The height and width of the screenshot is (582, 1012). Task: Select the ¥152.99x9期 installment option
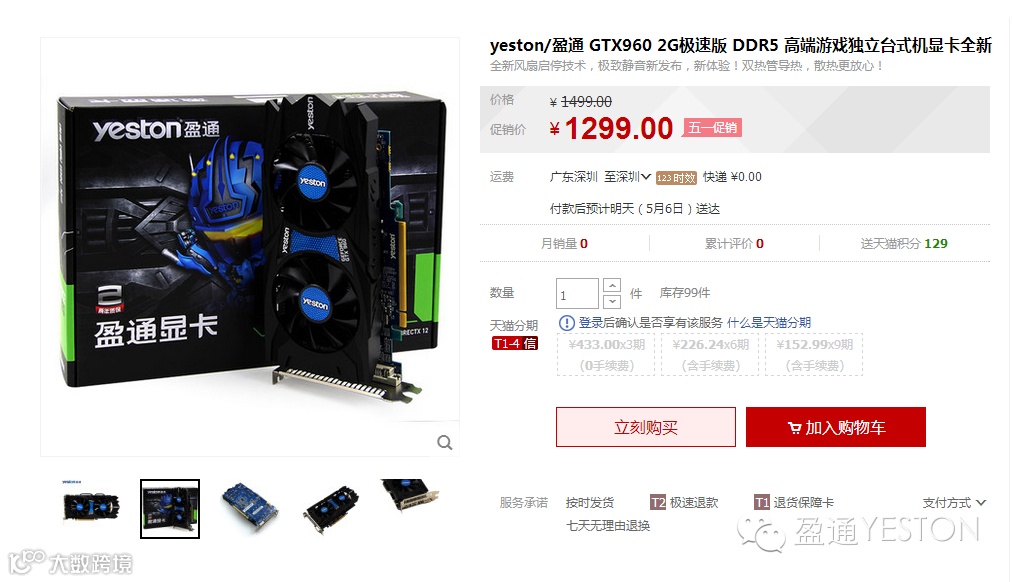(x=815, y=354)
